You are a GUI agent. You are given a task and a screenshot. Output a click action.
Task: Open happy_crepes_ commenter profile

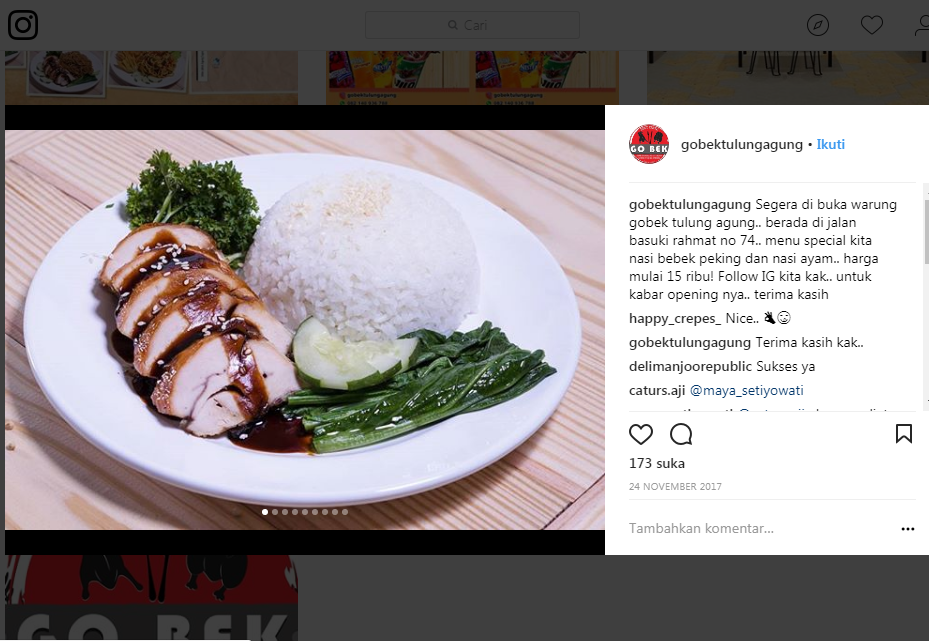pos(675,319)
